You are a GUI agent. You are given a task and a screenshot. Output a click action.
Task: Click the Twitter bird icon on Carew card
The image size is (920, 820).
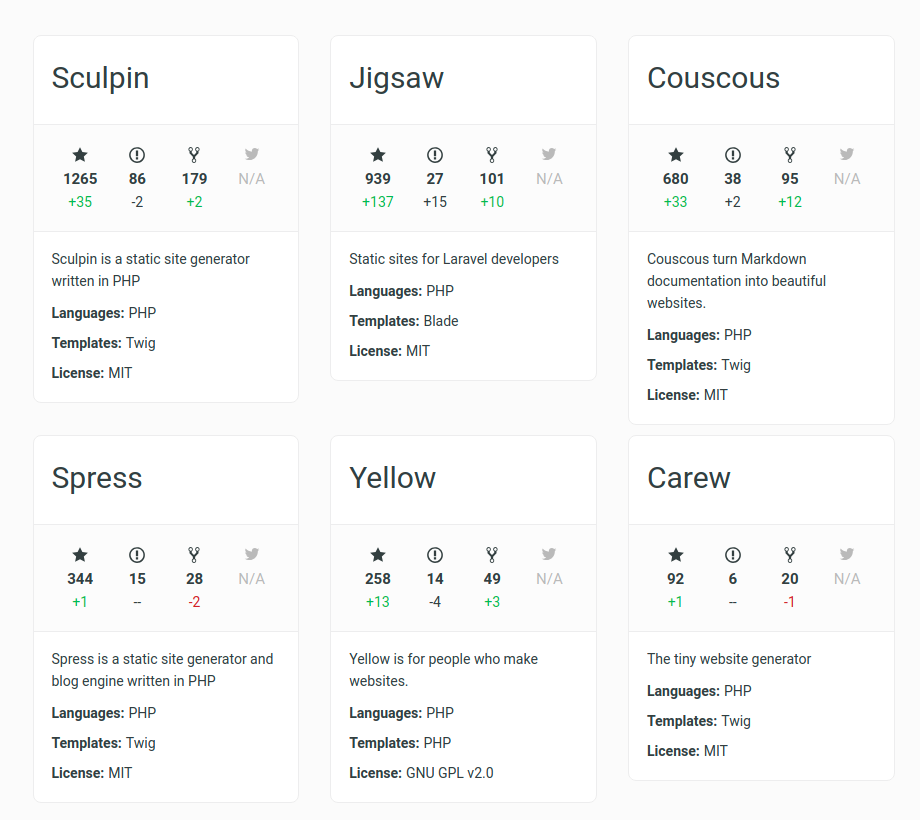tap(847, 554)
